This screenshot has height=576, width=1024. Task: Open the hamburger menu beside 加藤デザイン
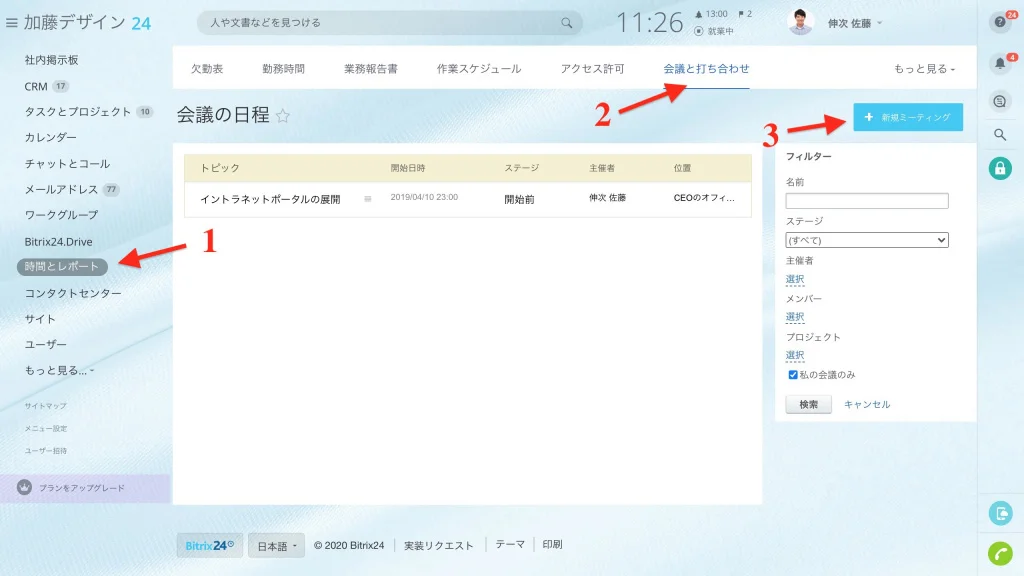11,23
